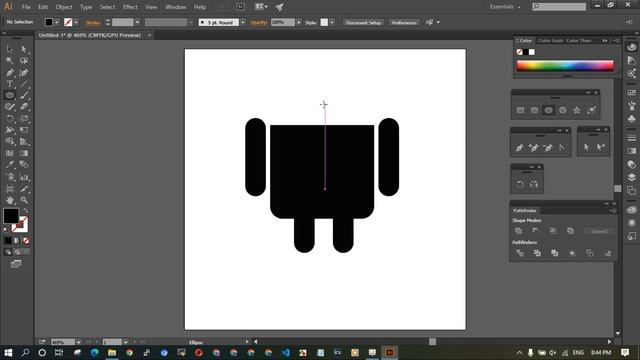Open Opacity value dropdown
Viewport: 640px width, 360px height.
(x=299, y=22)
